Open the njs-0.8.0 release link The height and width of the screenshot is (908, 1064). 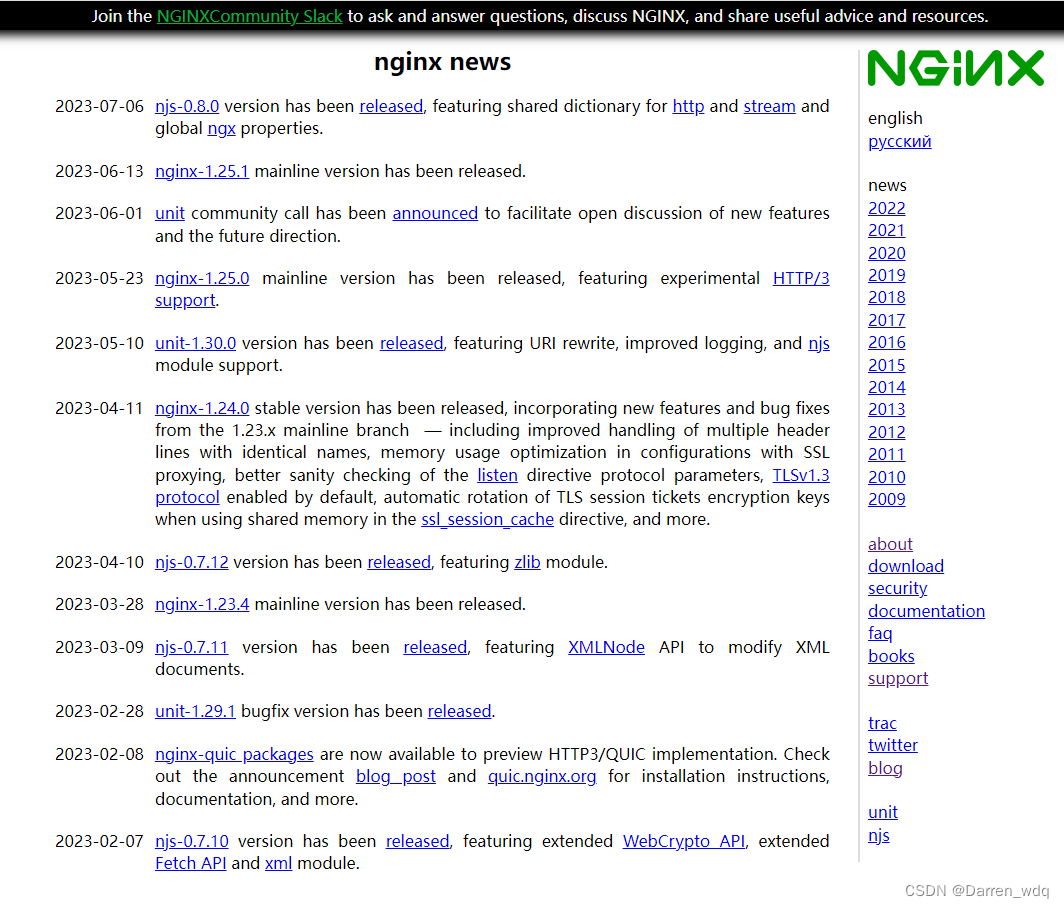click(187, 107)
